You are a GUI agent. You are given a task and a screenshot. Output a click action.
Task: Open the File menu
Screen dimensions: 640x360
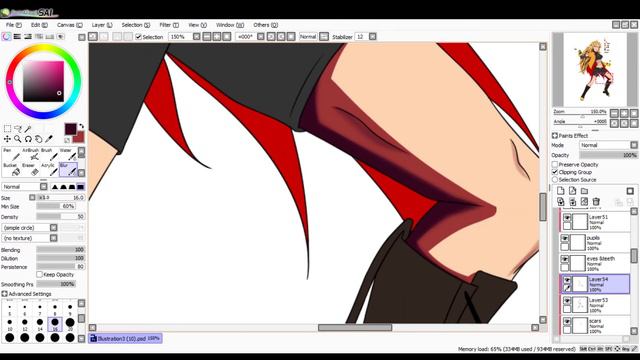pyautogui.click(x=13, y=25)
